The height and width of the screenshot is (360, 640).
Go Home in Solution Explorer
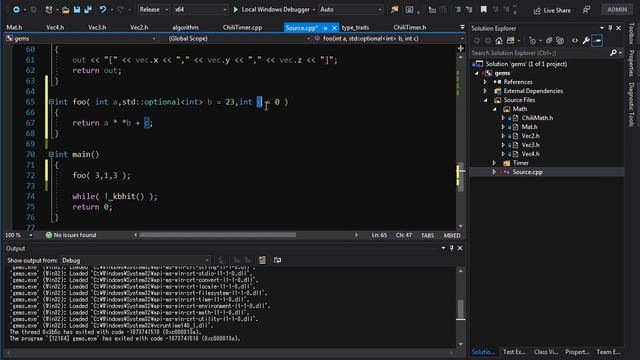tap(499, 40)
